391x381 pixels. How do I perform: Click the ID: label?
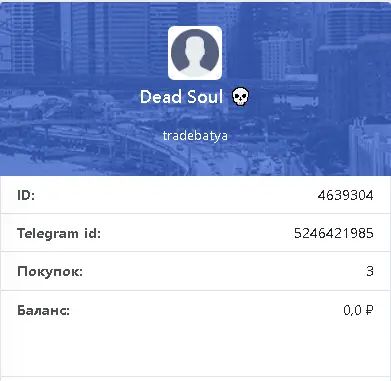click(26, 195)
